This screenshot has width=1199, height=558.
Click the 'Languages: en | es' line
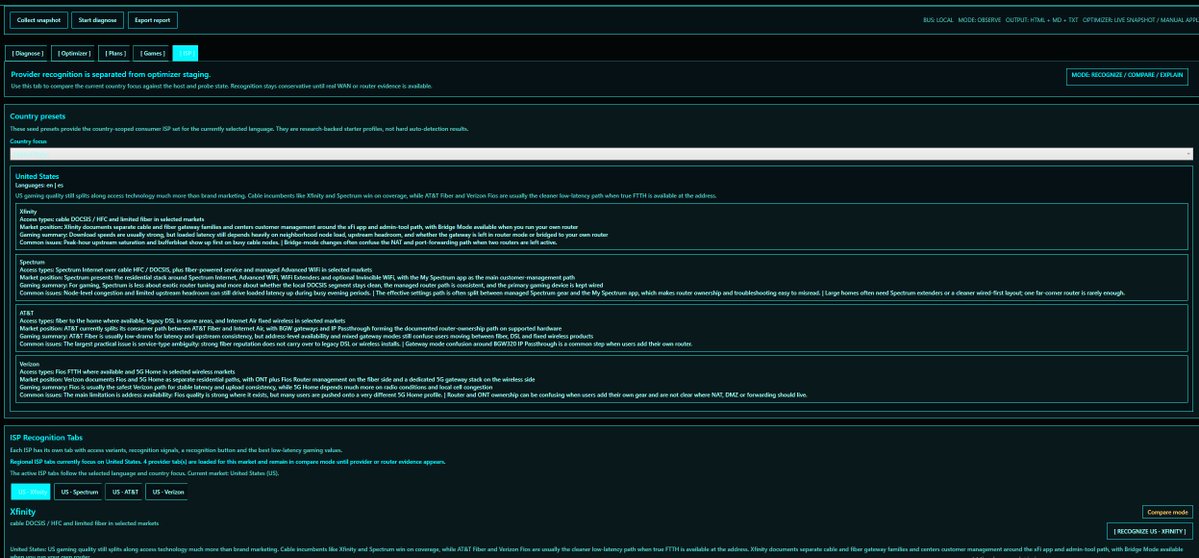[39, 185]
